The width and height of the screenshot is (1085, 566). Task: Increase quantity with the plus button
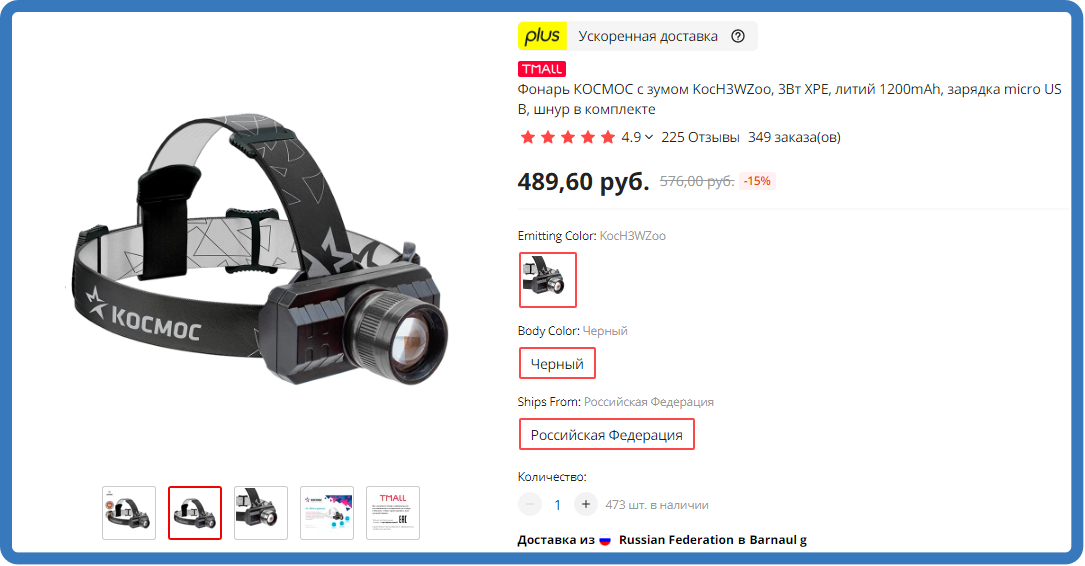[585, 504]
